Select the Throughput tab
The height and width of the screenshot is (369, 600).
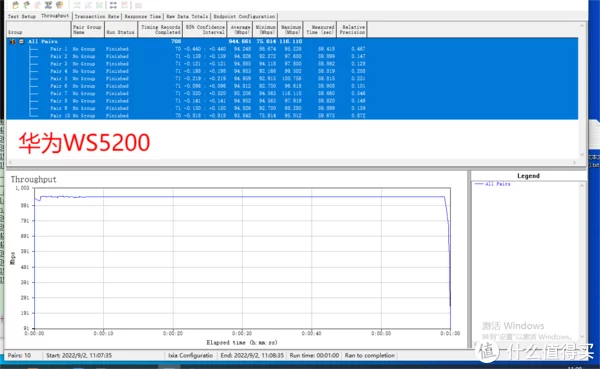coord(55,16)
